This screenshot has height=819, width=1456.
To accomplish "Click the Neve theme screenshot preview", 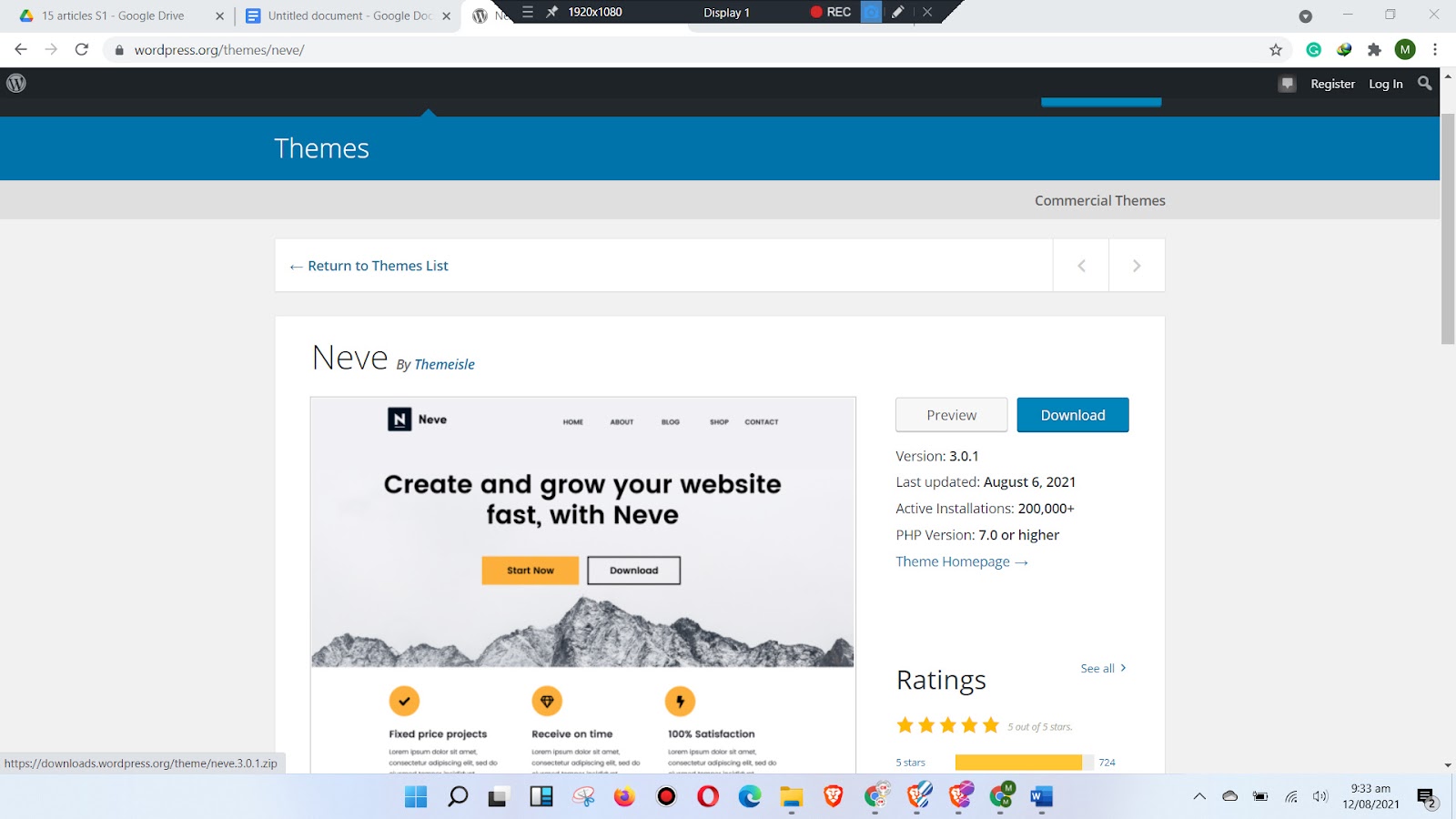I will coord(582,585).
